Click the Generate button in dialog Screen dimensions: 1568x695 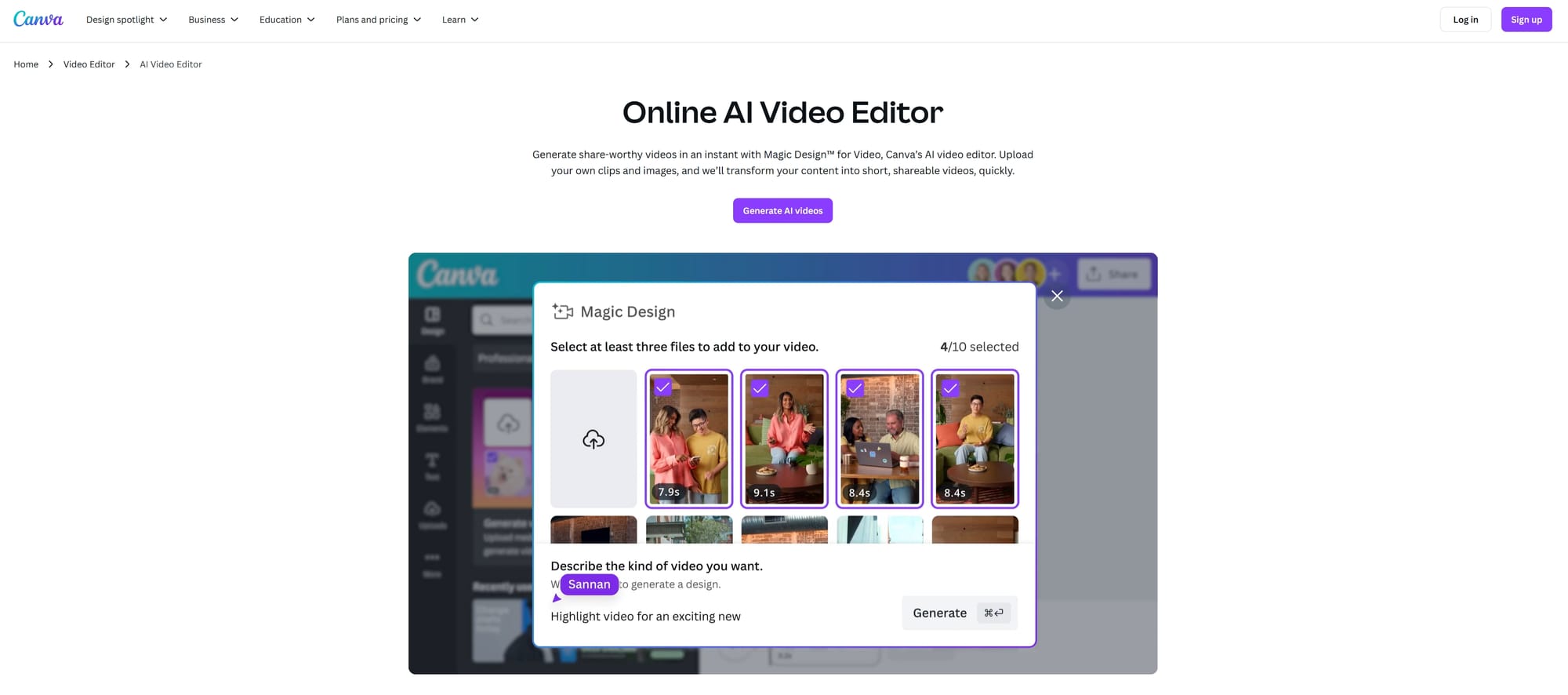960,613
